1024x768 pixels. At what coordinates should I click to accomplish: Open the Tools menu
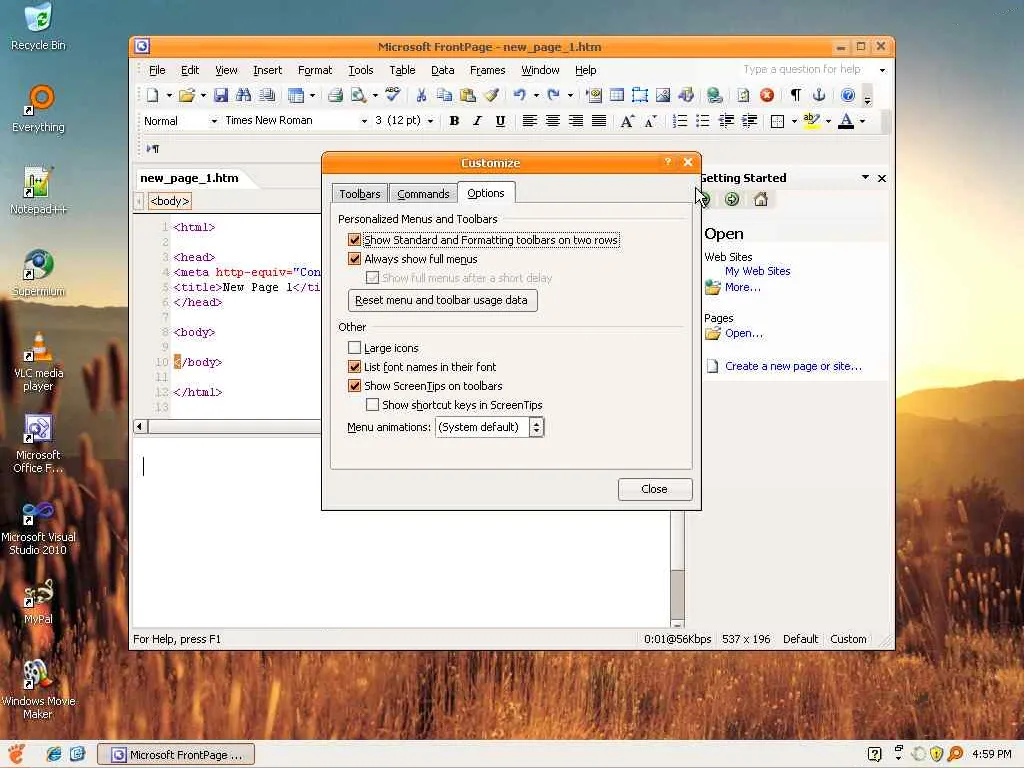pyautogui.click(x=360, y=70)
